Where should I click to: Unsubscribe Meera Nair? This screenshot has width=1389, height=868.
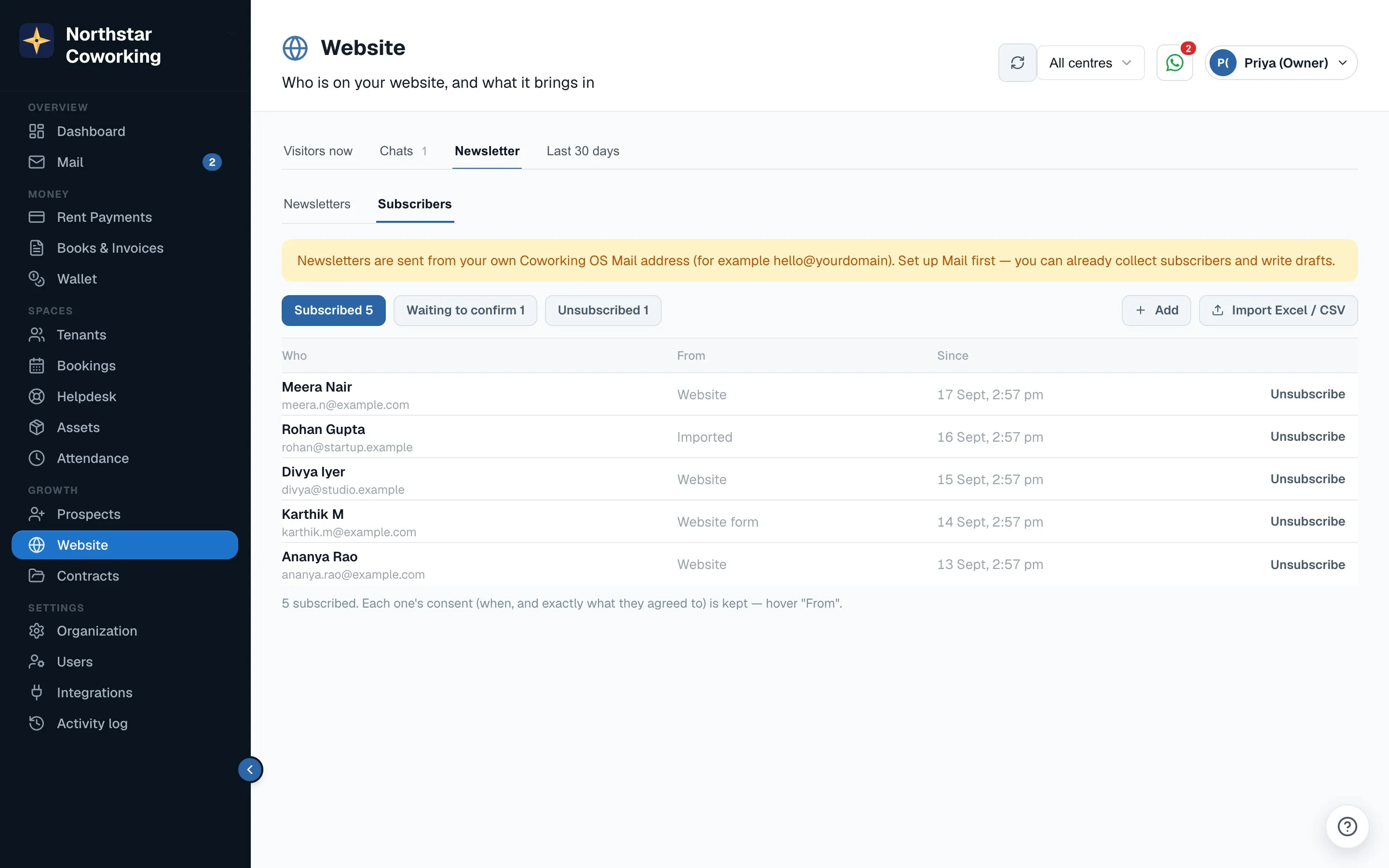(x=1307, y=394)
